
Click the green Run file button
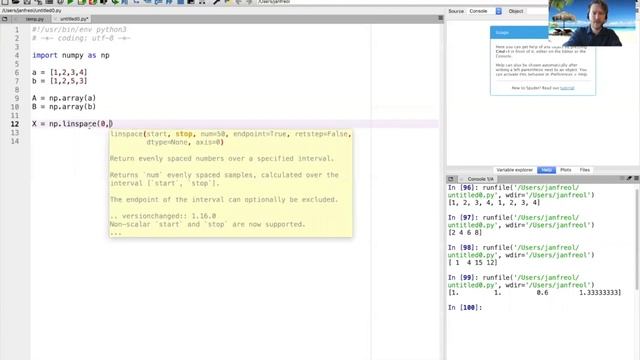[71, 2]
